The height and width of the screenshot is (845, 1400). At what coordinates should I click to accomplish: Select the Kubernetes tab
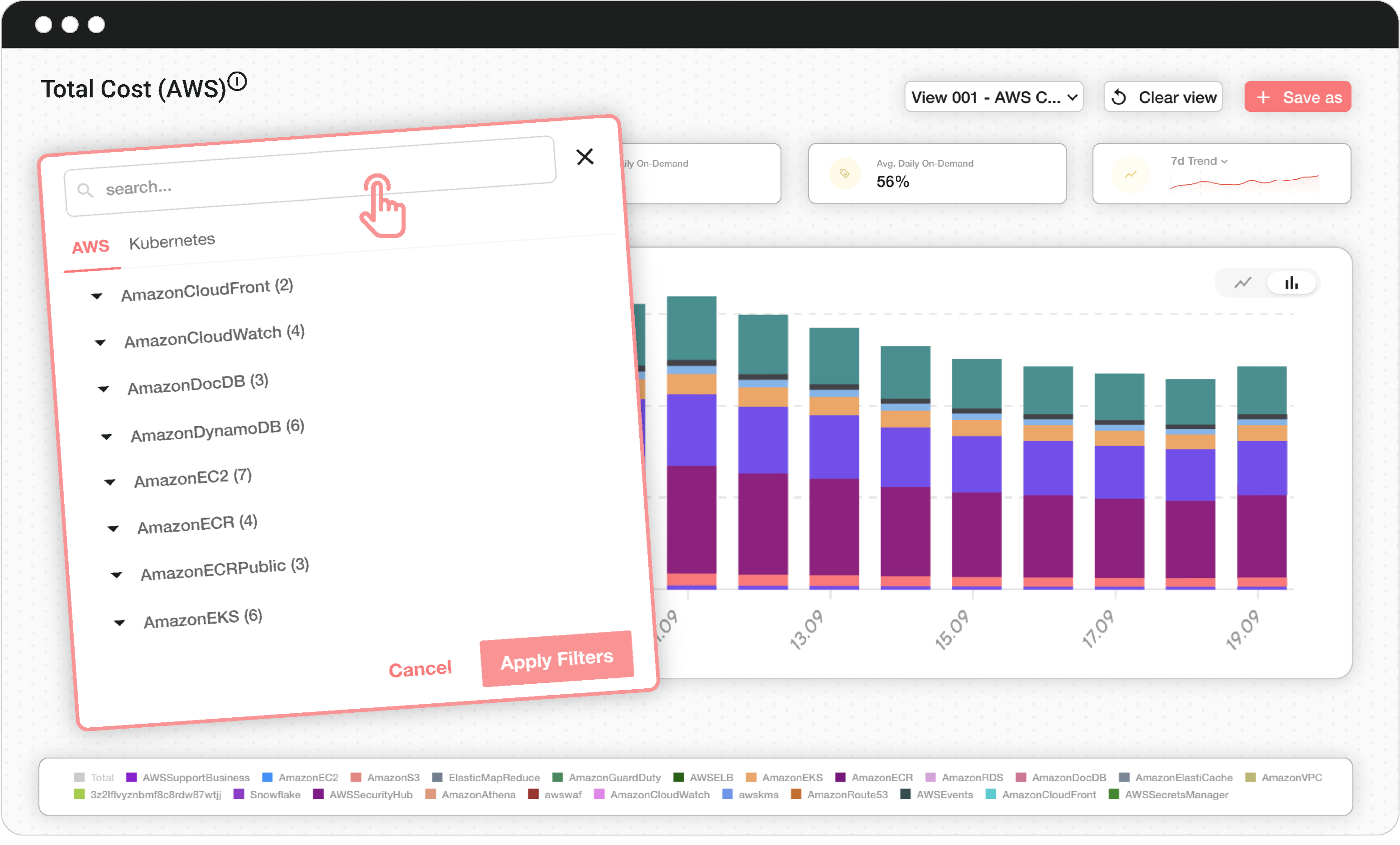pyautogui.click(x=172, y=241)
